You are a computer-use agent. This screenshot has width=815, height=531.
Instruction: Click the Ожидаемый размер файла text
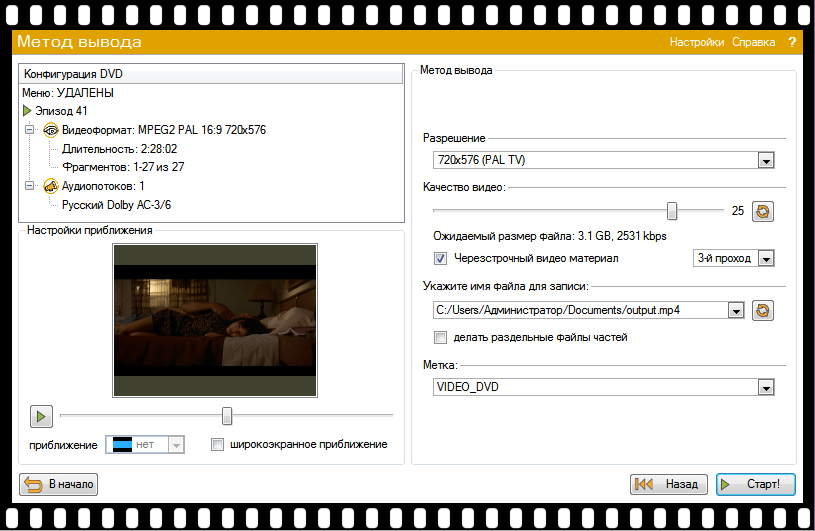pyautogui.click(x=550, y=236)
